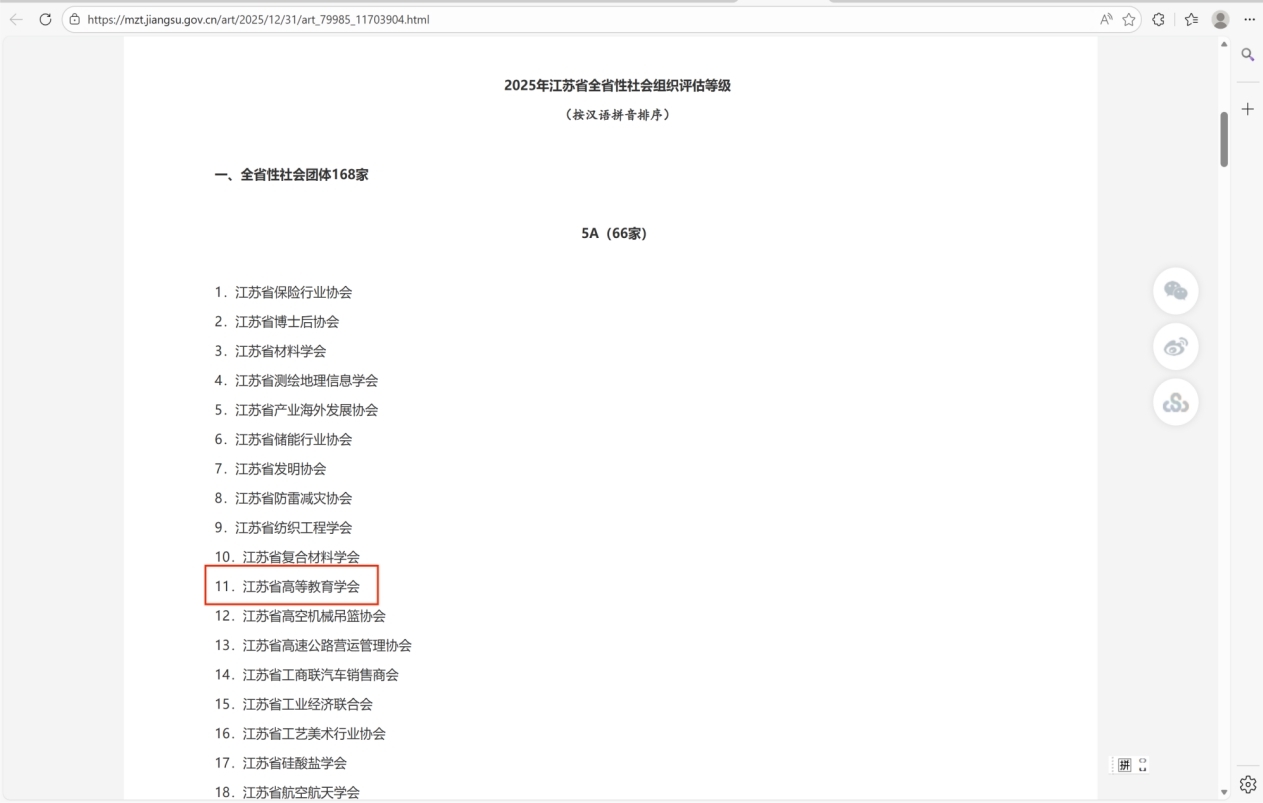
Task: Click the scroll up arrow
Action: [1224, 45]
